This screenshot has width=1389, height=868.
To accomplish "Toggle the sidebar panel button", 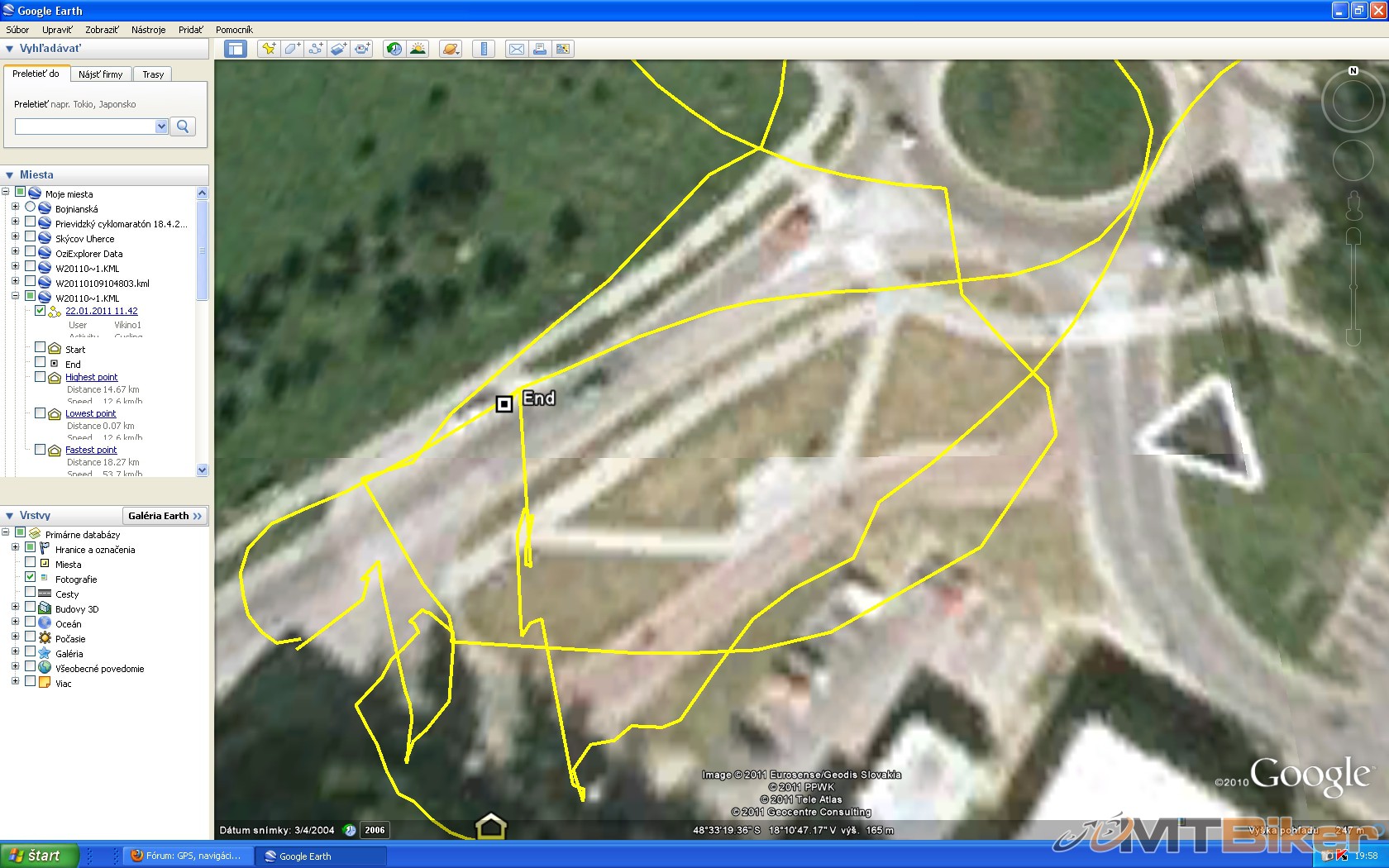I will tap(236, 49).
